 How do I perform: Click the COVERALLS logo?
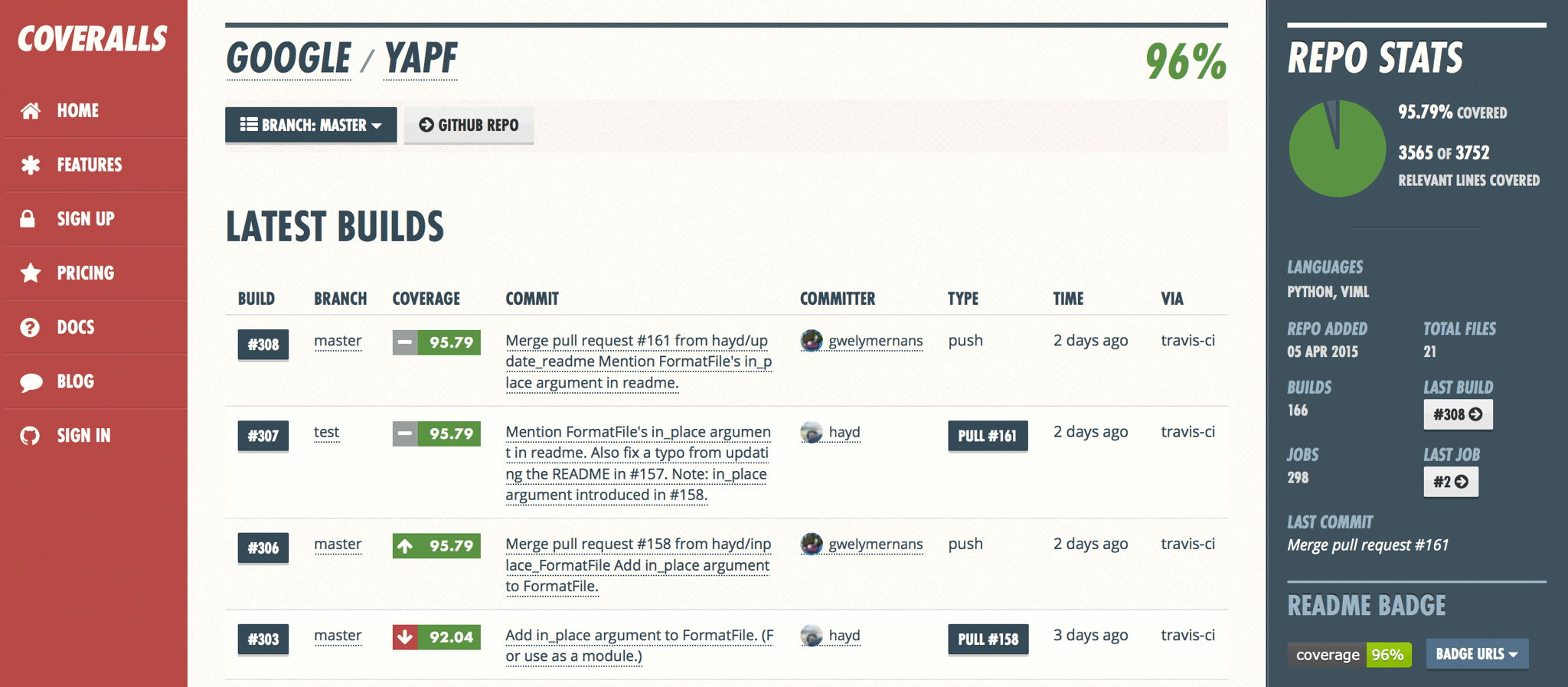tap(93, 39)
